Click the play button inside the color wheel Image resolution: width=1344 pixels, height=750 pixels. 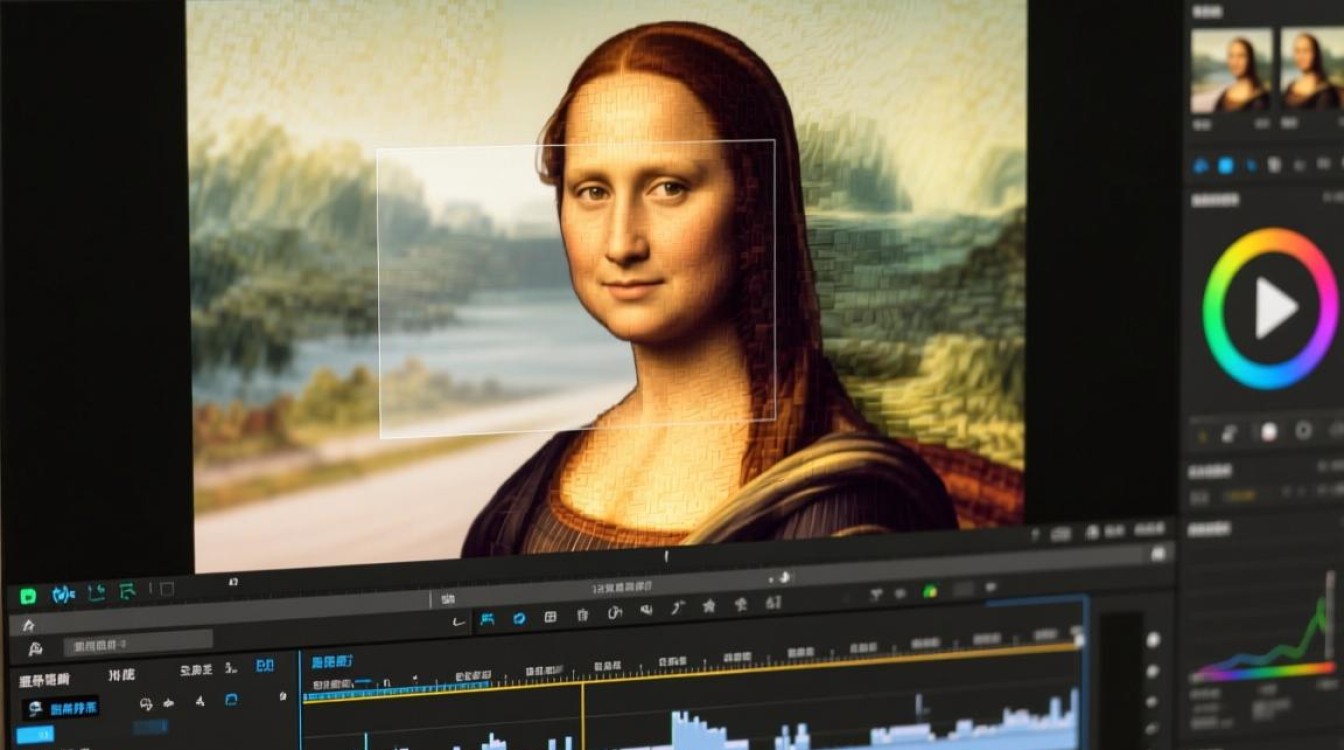1274,309
